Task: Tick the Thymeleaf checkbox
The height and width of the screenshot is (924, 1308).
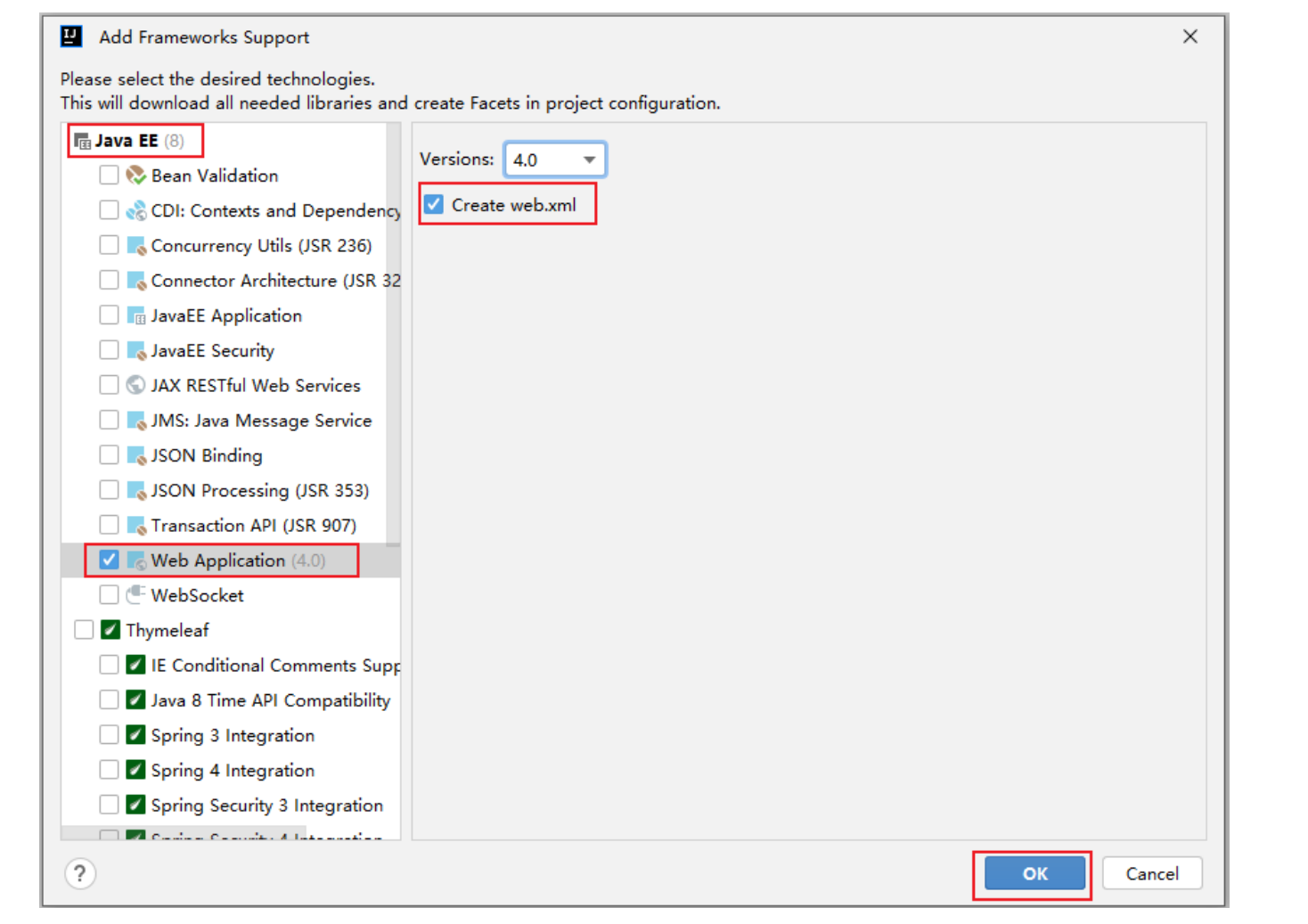Action: coord(84,630)
